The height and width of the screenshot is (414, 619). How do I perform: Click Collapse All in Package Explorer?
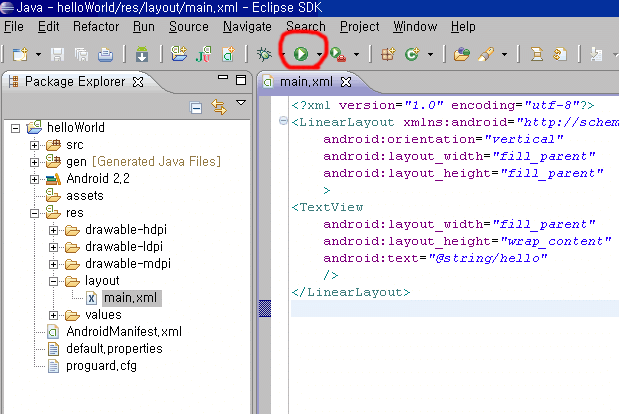pos(196,107)
